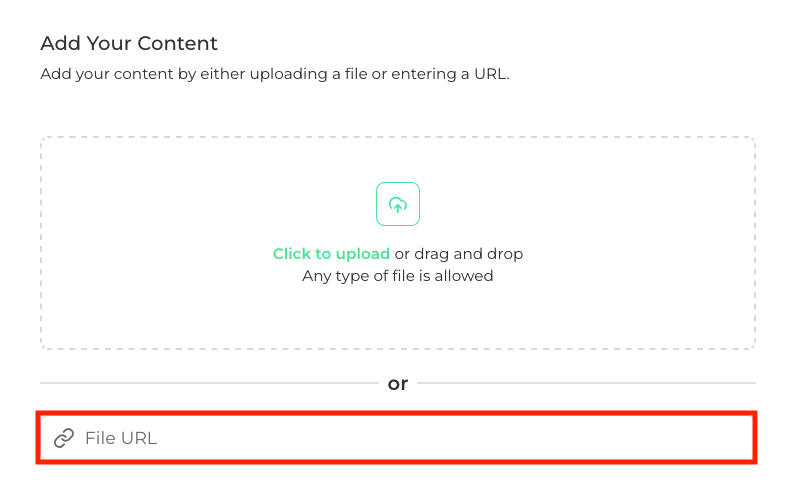Click the "or" divider label
Screen dimensions: 792x503
click(398, 383)
